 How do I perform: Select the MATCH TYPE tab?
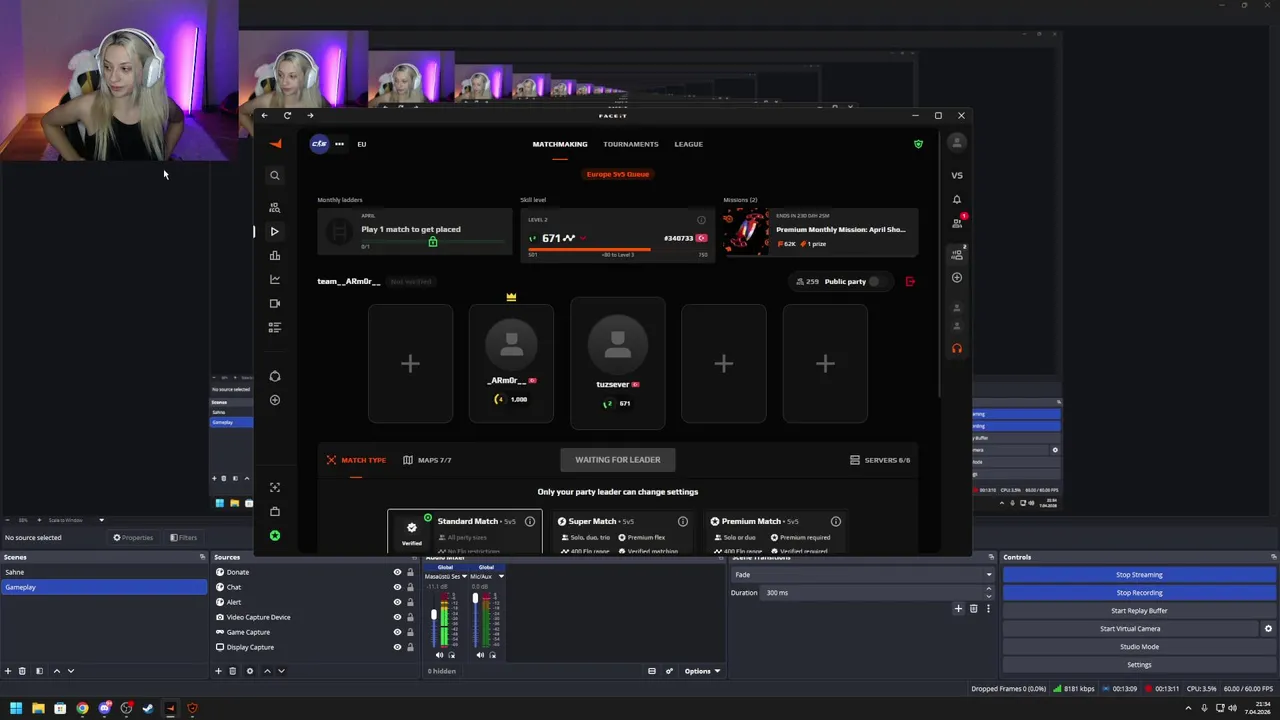[x=356, y=460]
